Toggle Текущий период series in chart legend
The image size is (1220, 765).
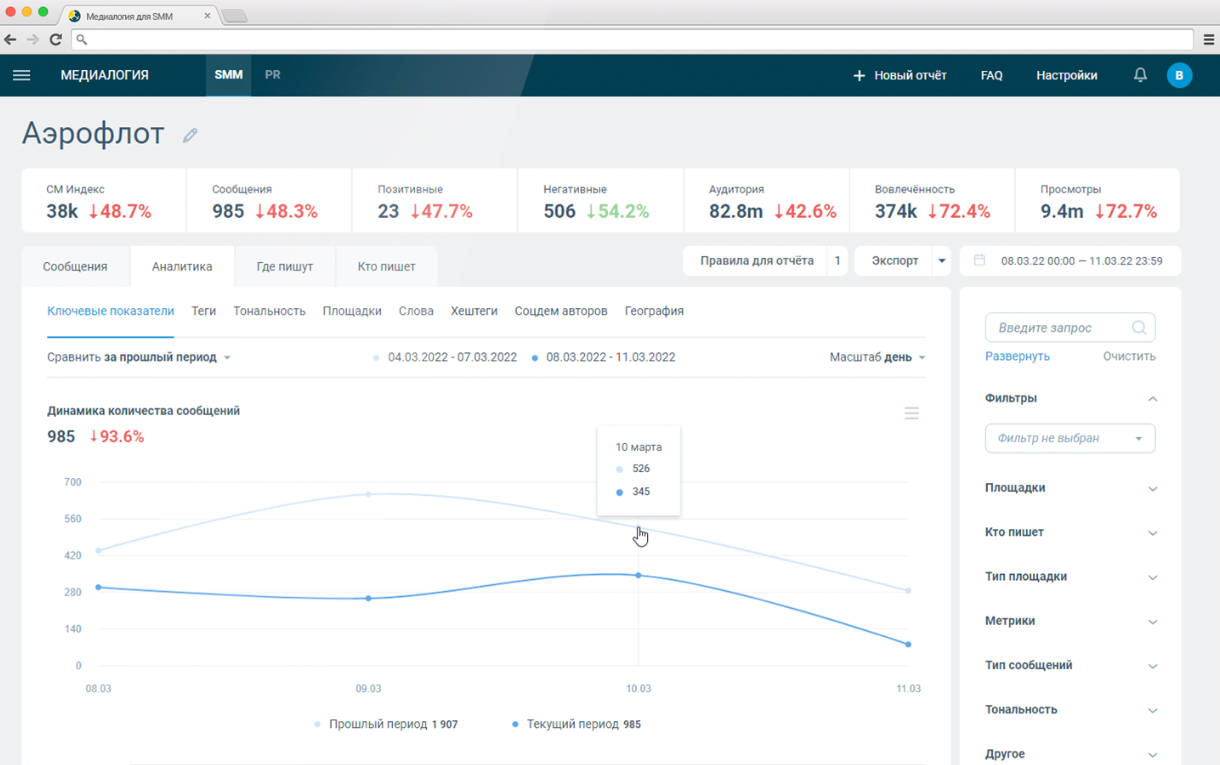576,724
